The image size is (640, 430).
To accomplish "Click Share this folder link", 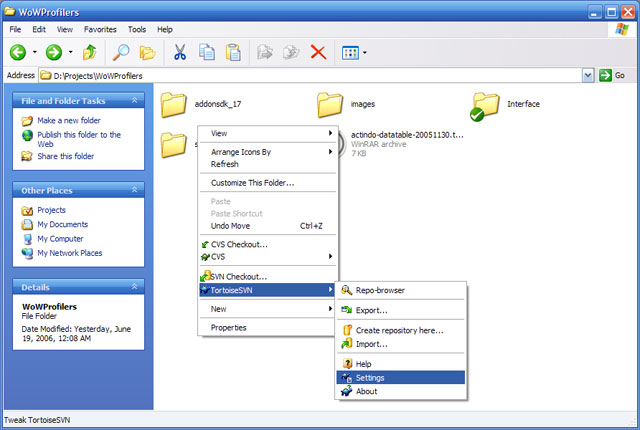I will (x=65, y=156).
